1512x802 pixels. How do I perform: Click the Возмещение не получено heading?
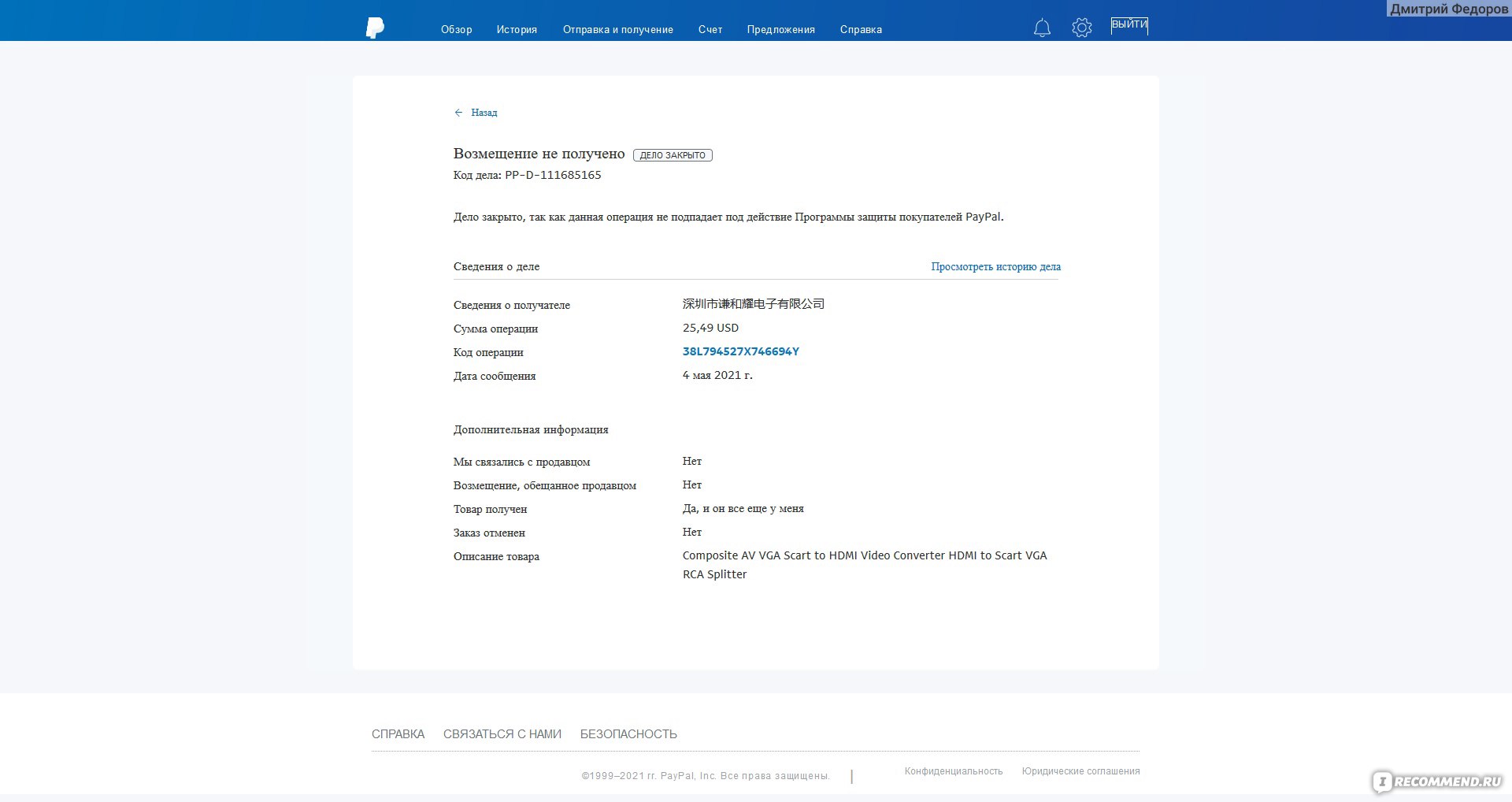(539, 154)
